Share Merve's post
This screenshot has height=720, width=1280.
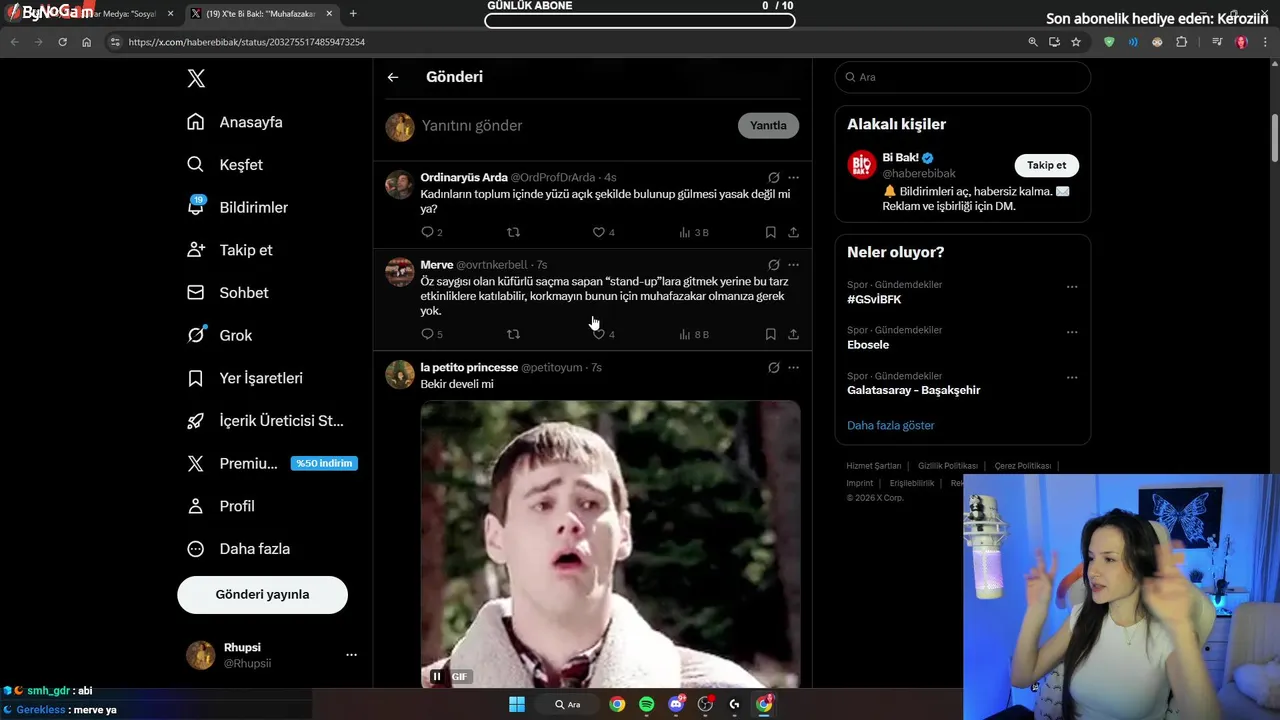793,334
